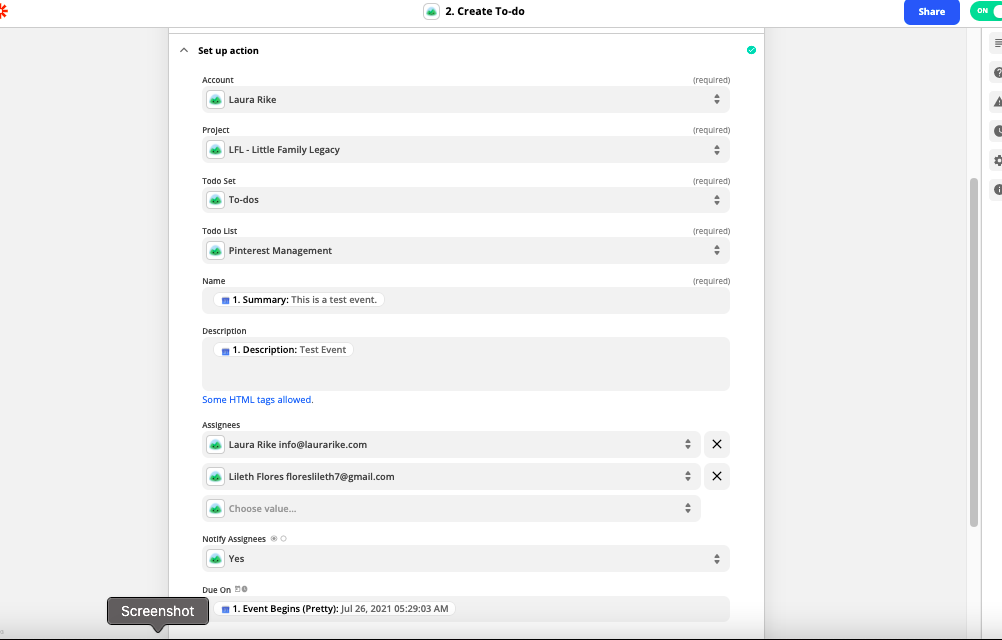Open the Todo List dropdown Pinterest Management
This screenshot has width=1002, height=640.
(x=466, y=250)
